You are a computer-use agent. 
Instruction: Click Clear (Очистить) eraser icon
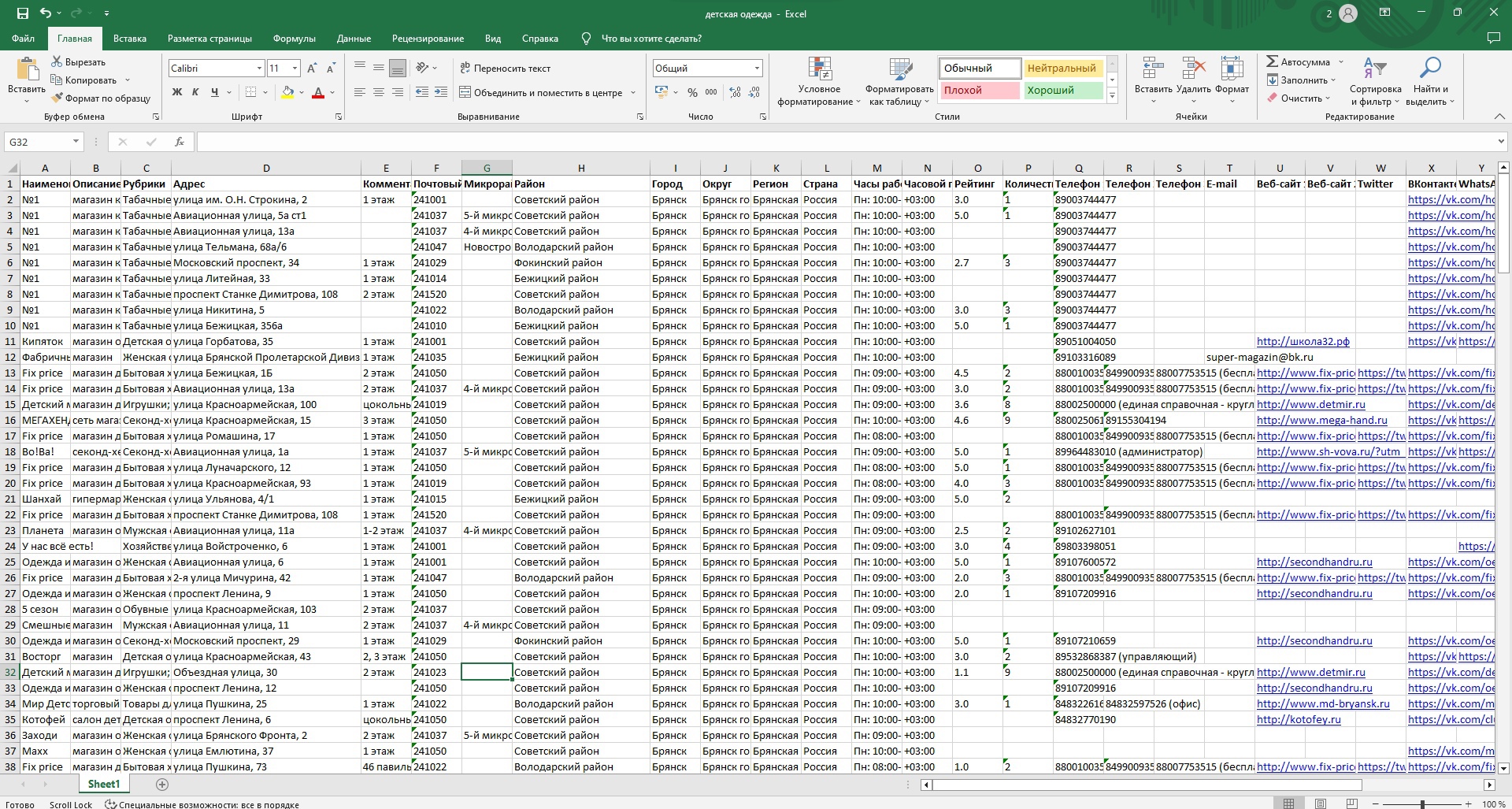tap(1273, 98)
